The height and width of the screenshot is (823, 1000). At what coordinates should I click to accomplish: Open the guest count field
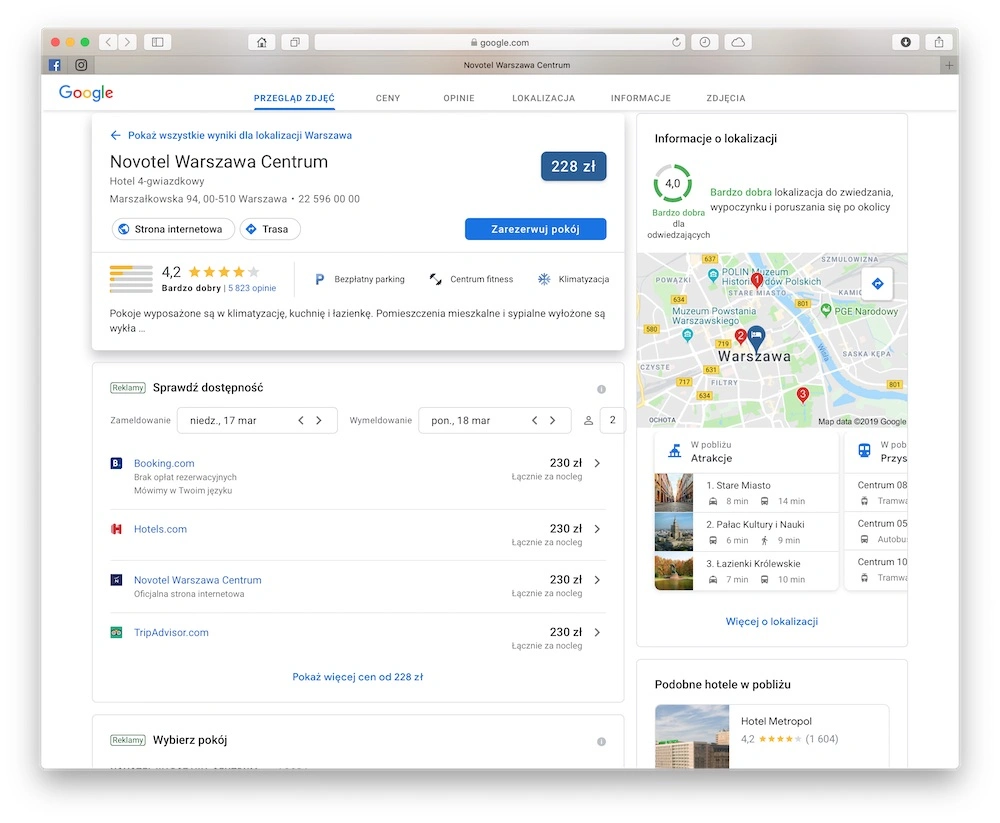pyautogui.click(x=612, y=420)
